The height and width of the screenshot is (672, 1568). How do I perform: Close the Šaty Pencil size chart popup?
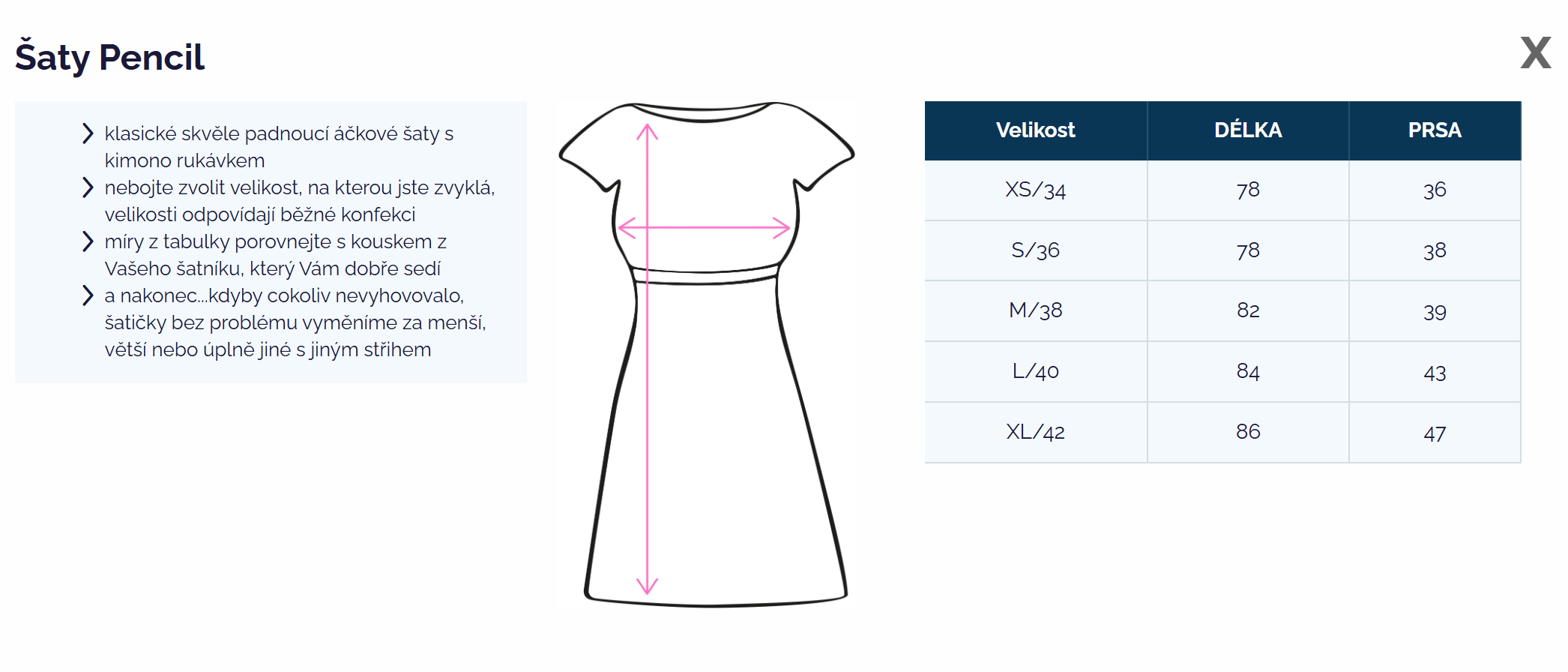coord(1535,53)
